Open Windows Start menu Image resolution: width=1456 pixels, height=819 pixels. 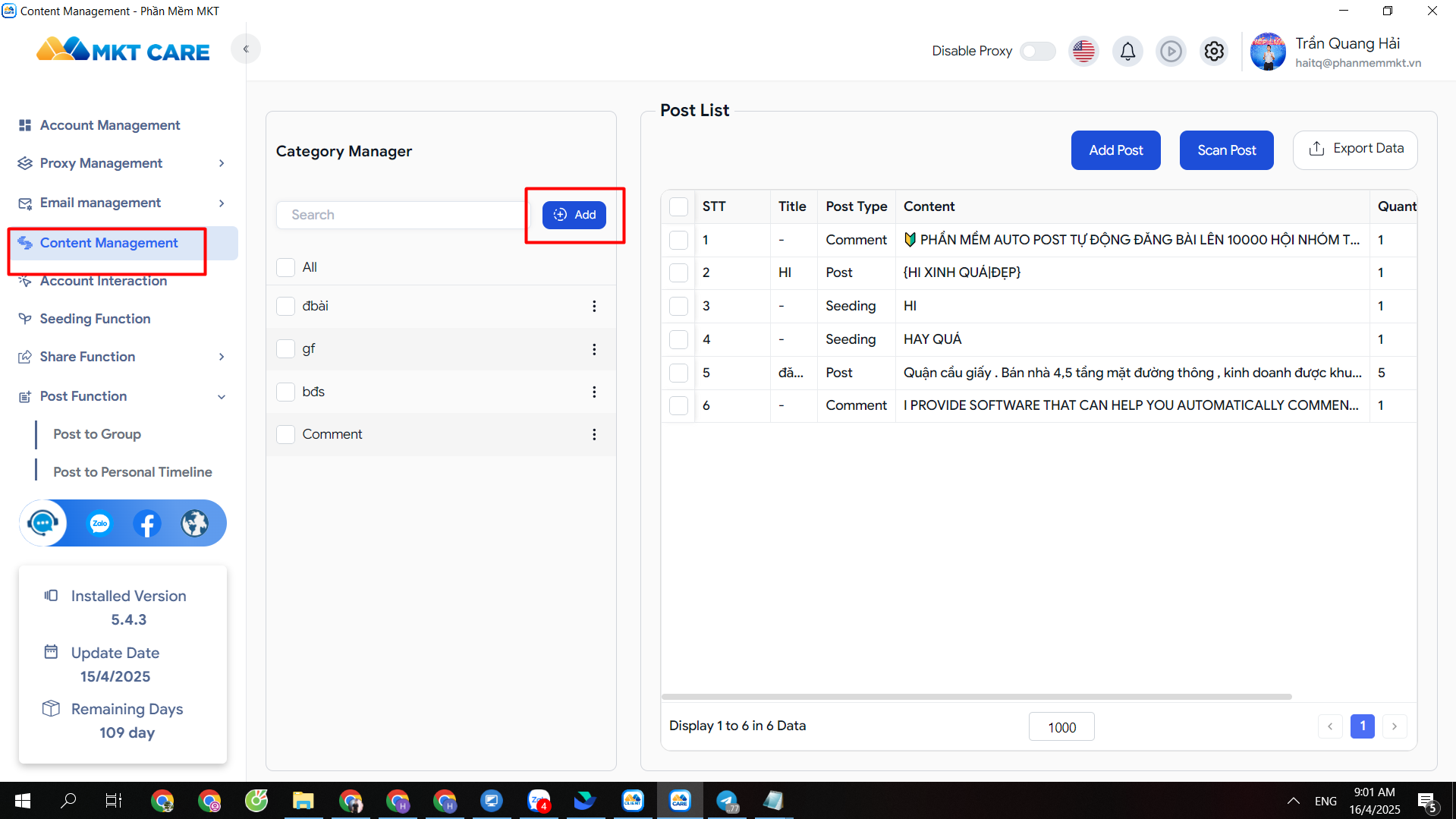click(23, 801)
